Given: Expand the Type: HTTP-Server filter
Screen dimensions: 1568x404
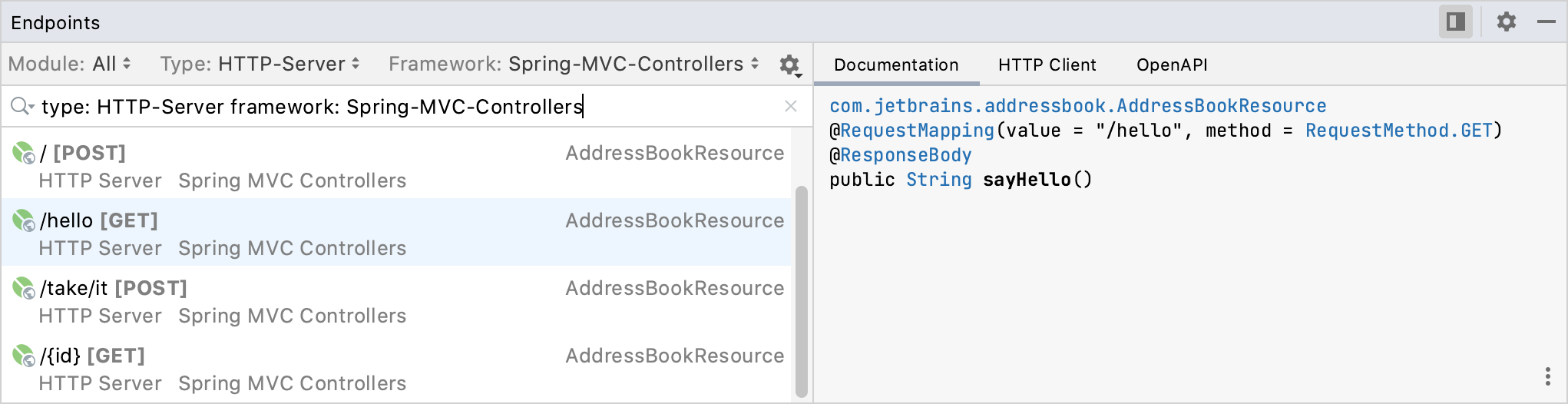Looking at the screenshot, I should tap(260, 64).
